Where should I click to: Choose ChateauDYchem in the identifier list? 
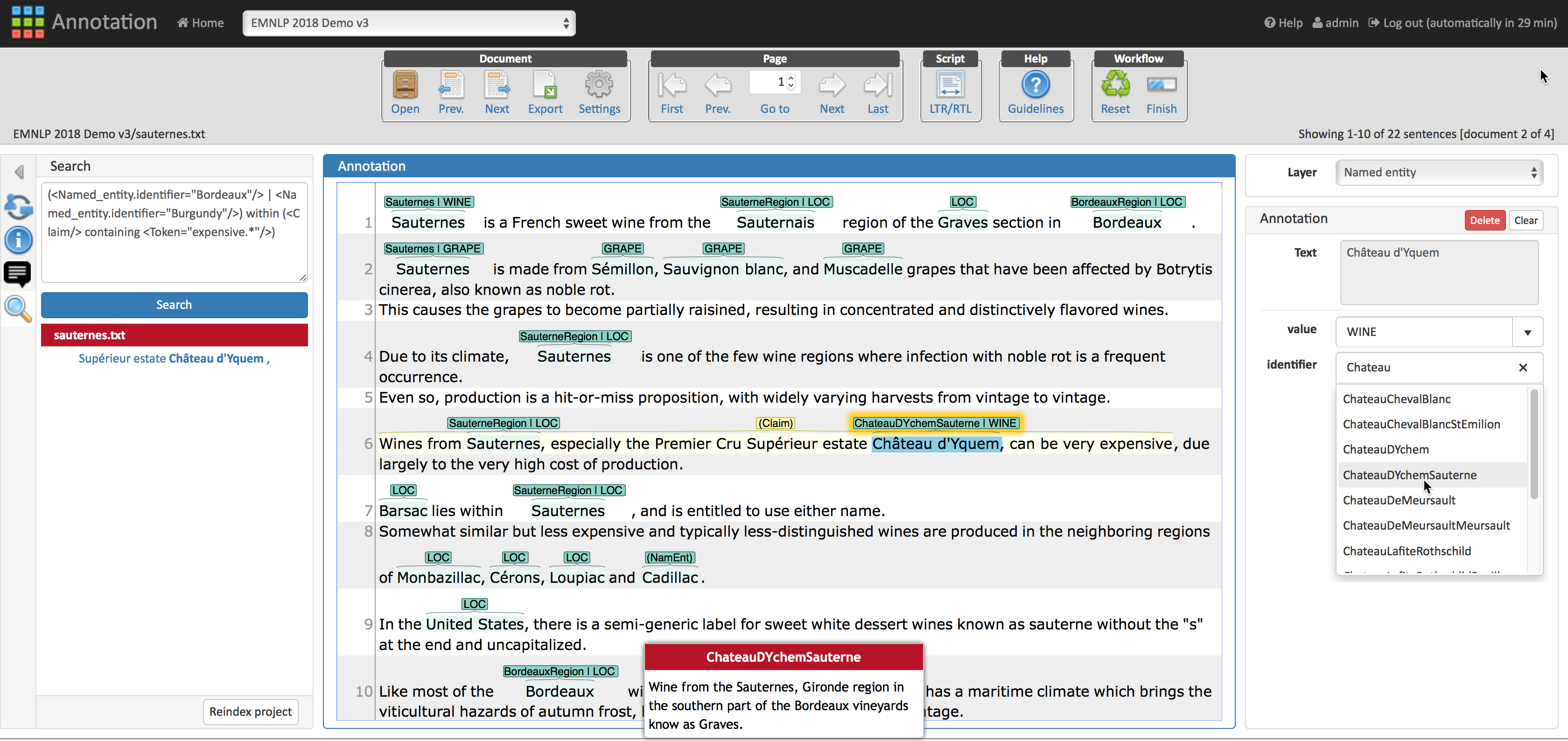coord(1431,449)
